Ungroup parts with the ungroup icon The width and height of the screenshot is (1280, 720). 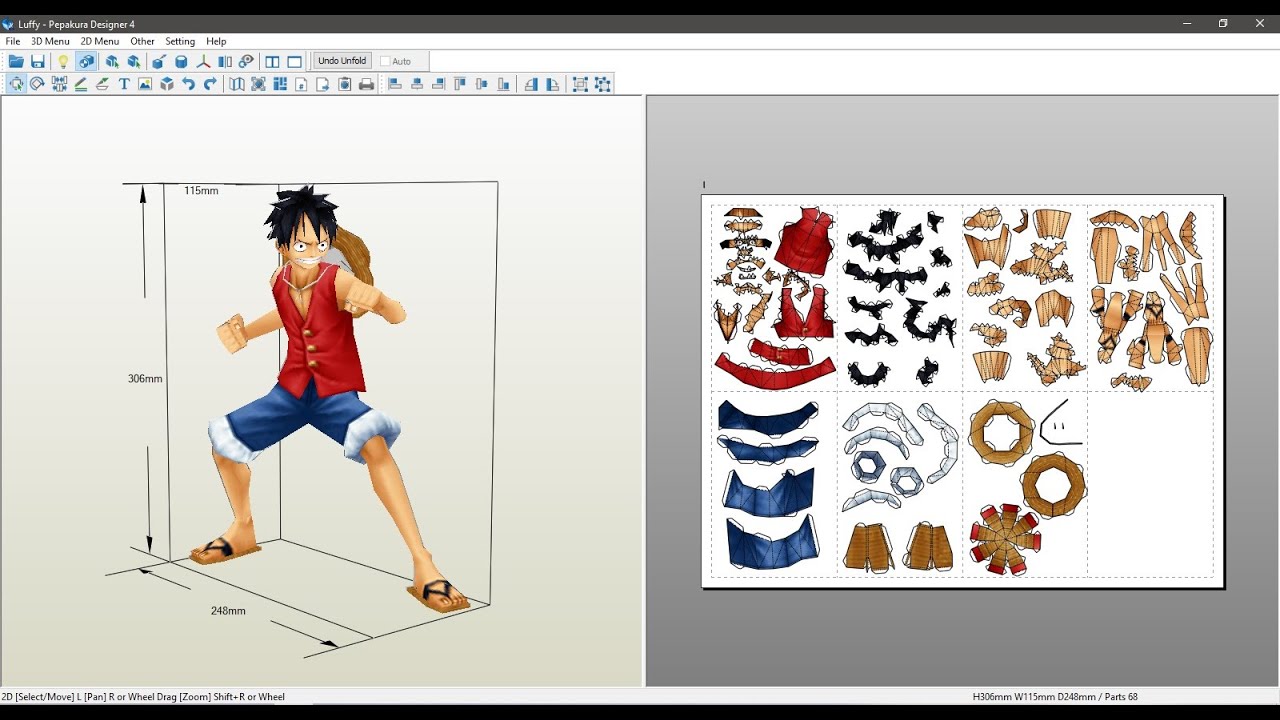tap(602, 84)
